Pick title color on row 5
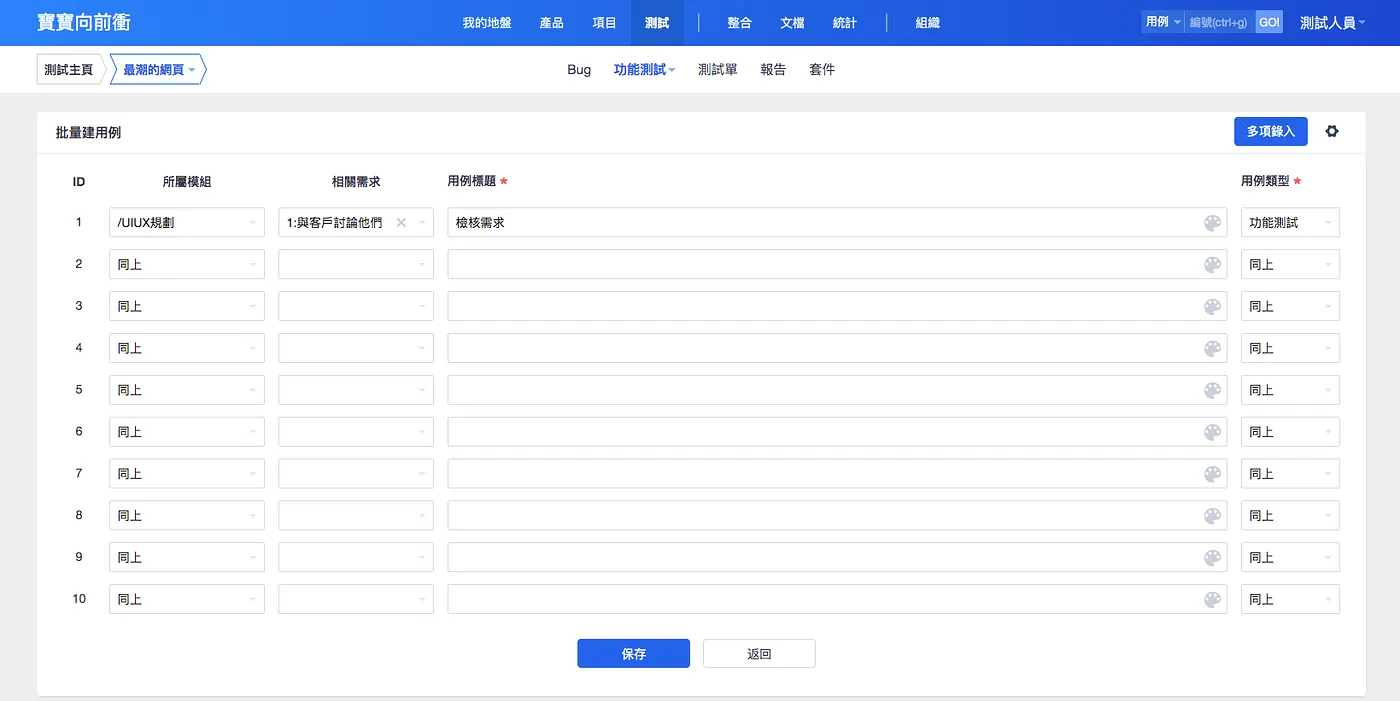Viewport: 1400px width, 701px height. coord(1212,391)
